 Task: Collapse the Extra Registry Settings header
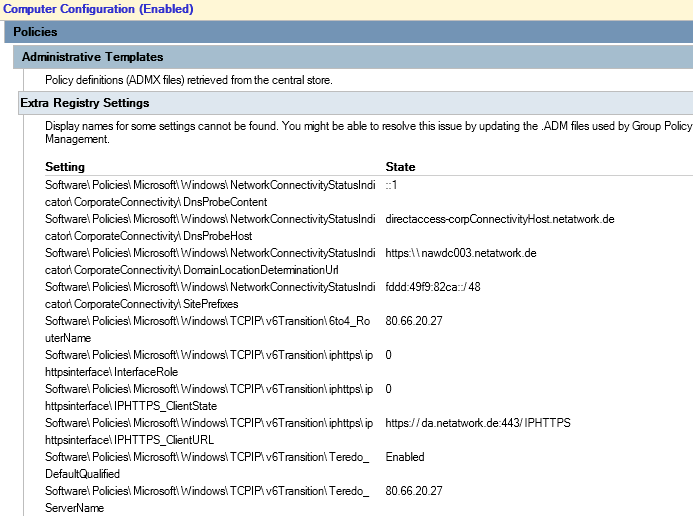[356, 103]
